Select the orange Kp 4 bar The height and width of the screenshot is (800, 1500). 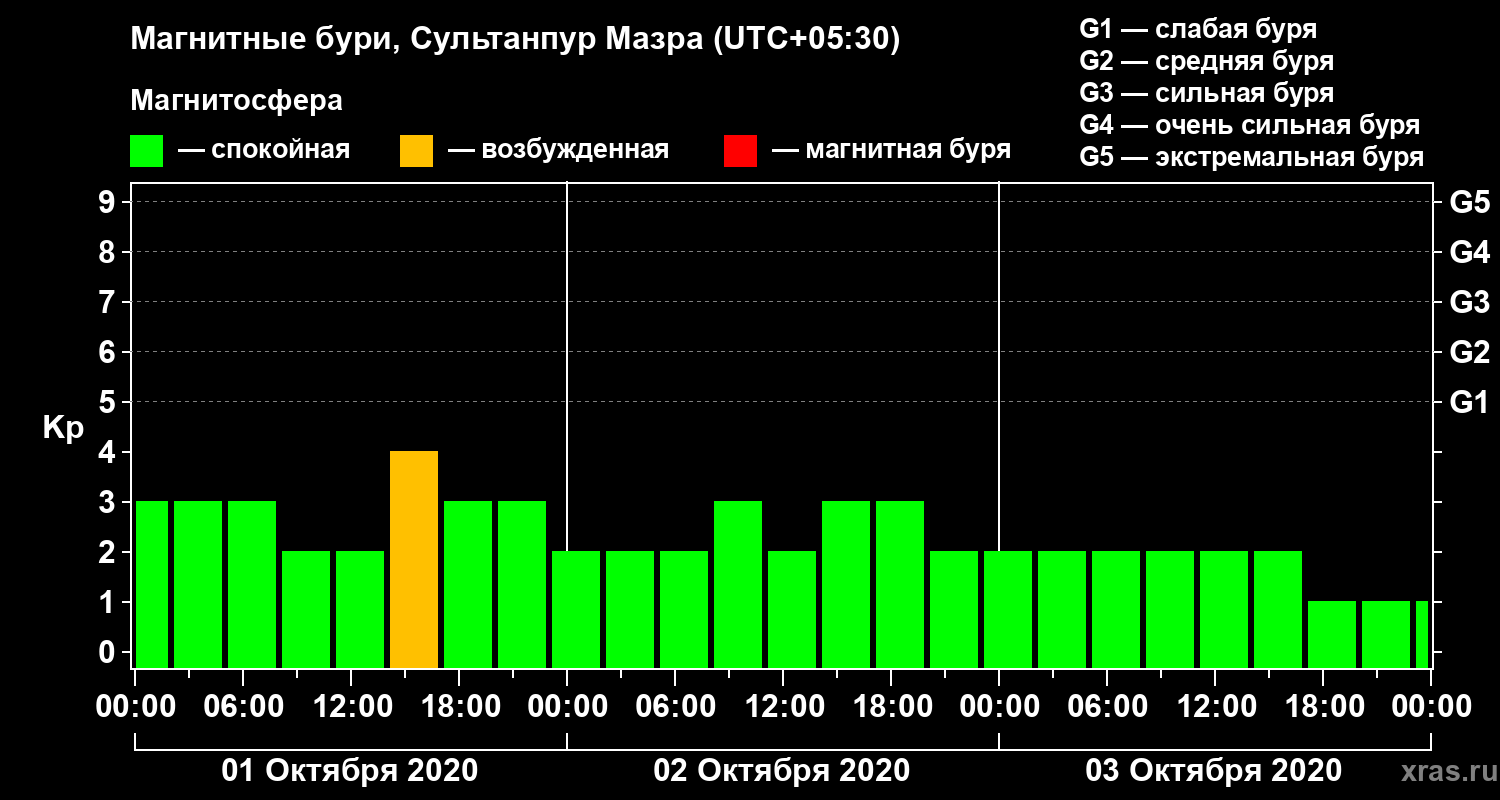point(414,560)
